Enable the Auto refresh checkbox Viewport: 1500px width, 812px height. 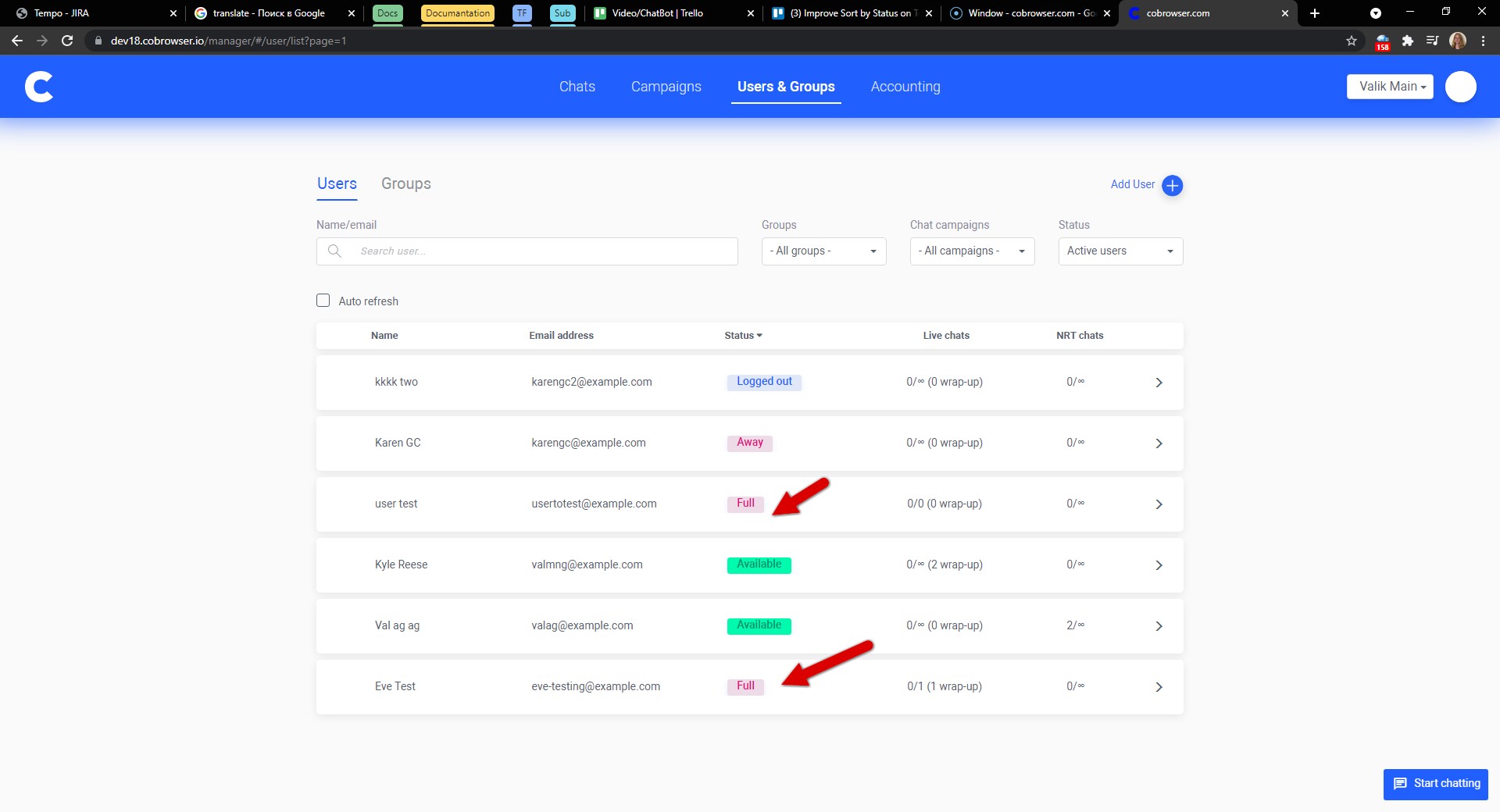click(x=323, y=300)
